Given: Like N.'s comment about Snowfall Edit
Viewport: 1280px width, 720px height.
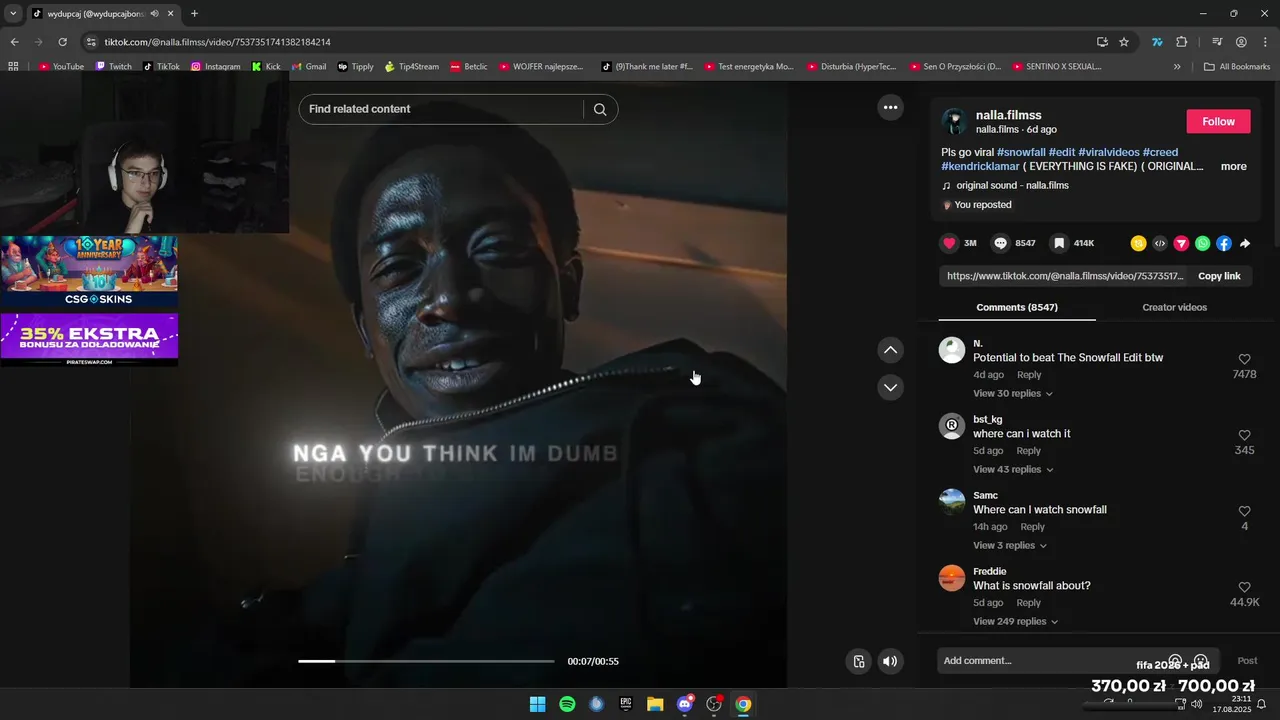Looking at the screenshot, I should (1244, 359).
